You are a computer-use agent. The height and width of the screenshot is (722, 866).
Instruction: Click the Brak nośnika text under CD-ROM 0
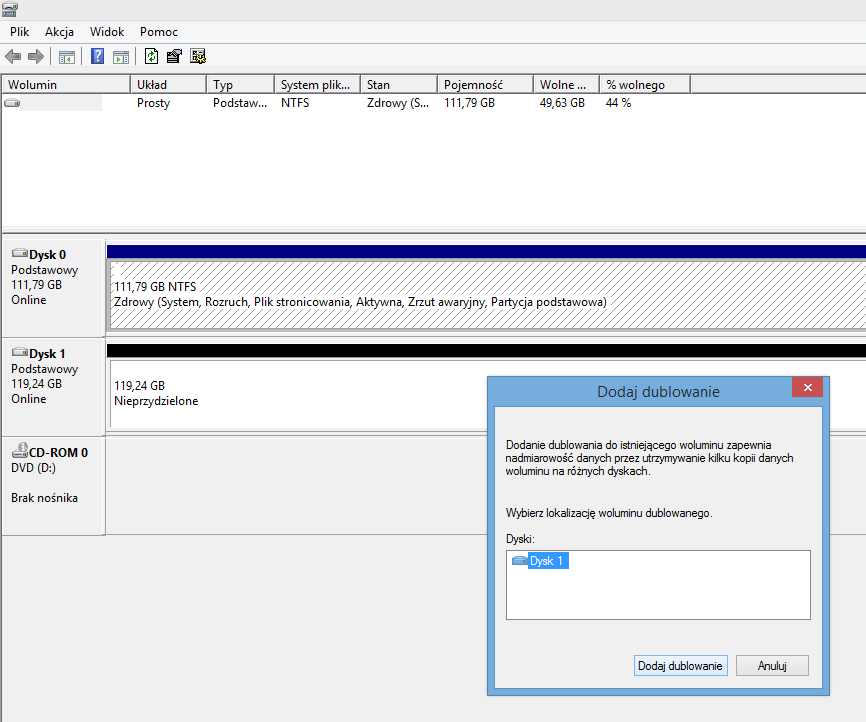pos(44,498)
